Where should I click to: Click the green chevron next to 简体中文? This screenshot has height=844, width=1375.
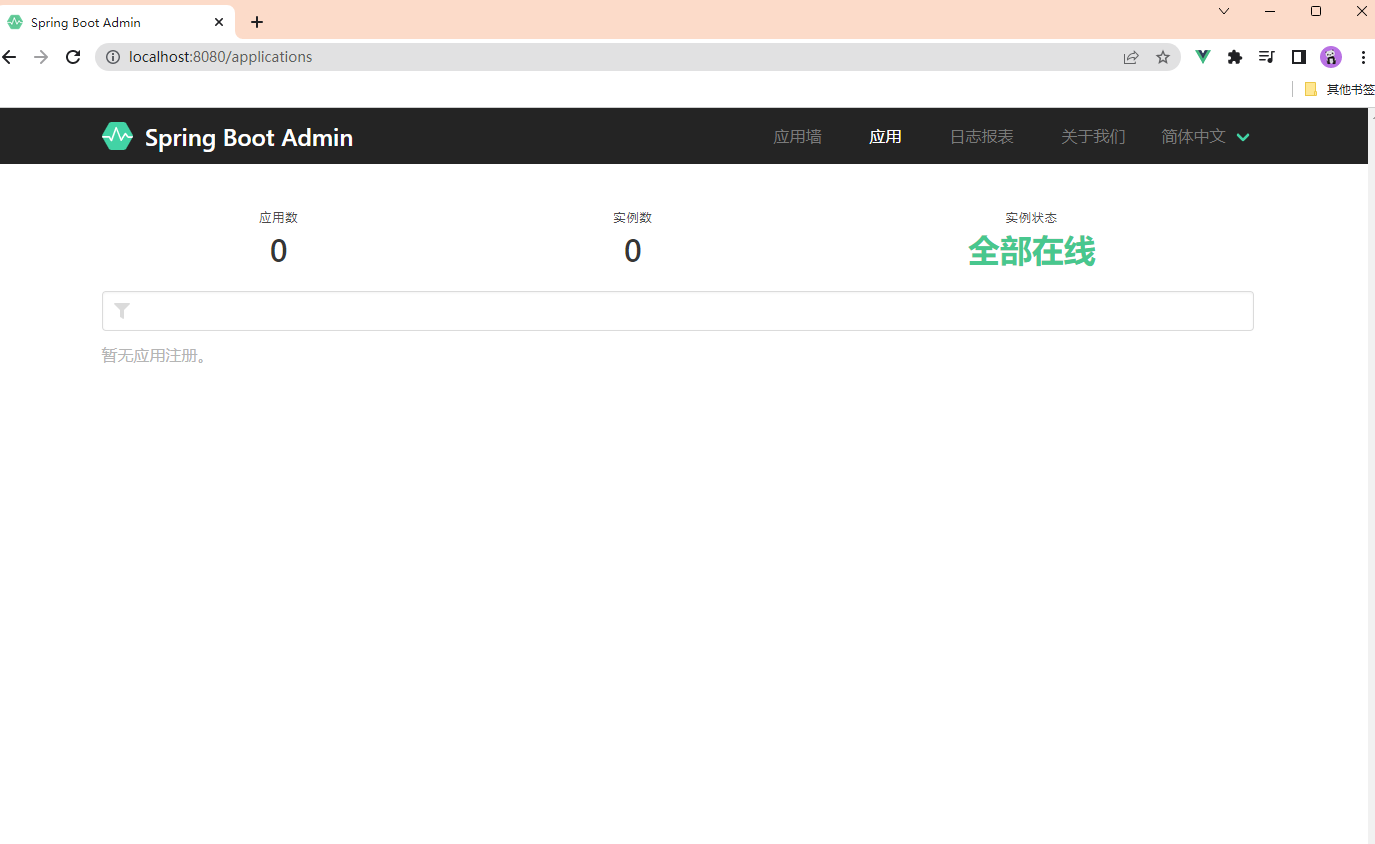[1243, 137]
